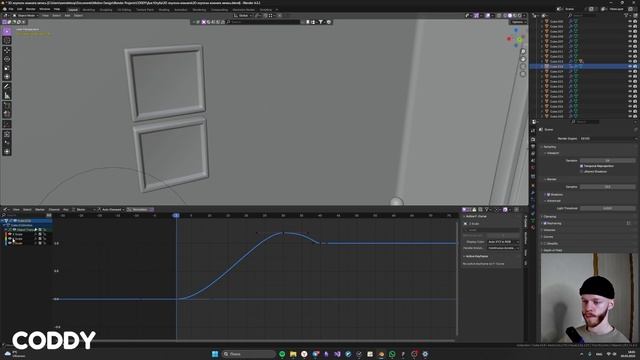Toggle visibility of Z Scale channel
This screenshot has height=360, width=640.
(10, 243)
